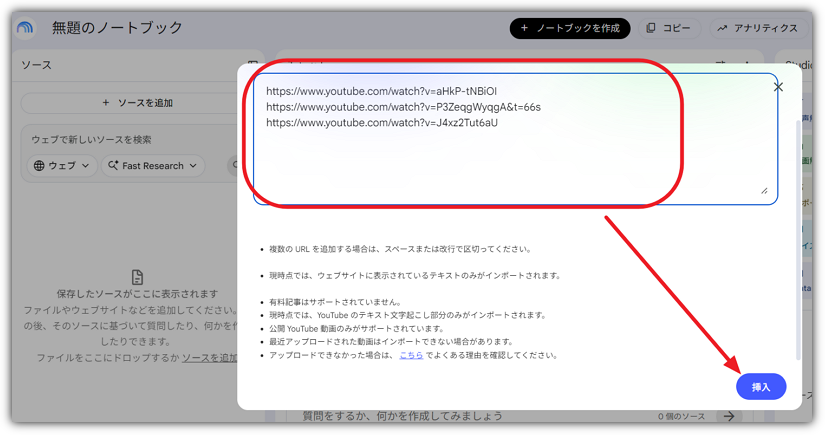This screenshot has width=825, height=435.
Task: Click the 無題のノートブック title
Action: (x=117, y=28)
